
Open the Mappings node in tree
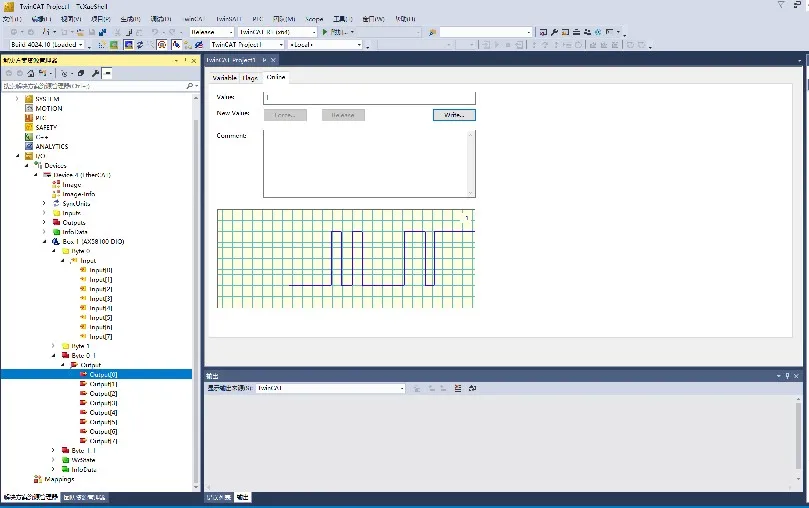(x=60, y=479)
